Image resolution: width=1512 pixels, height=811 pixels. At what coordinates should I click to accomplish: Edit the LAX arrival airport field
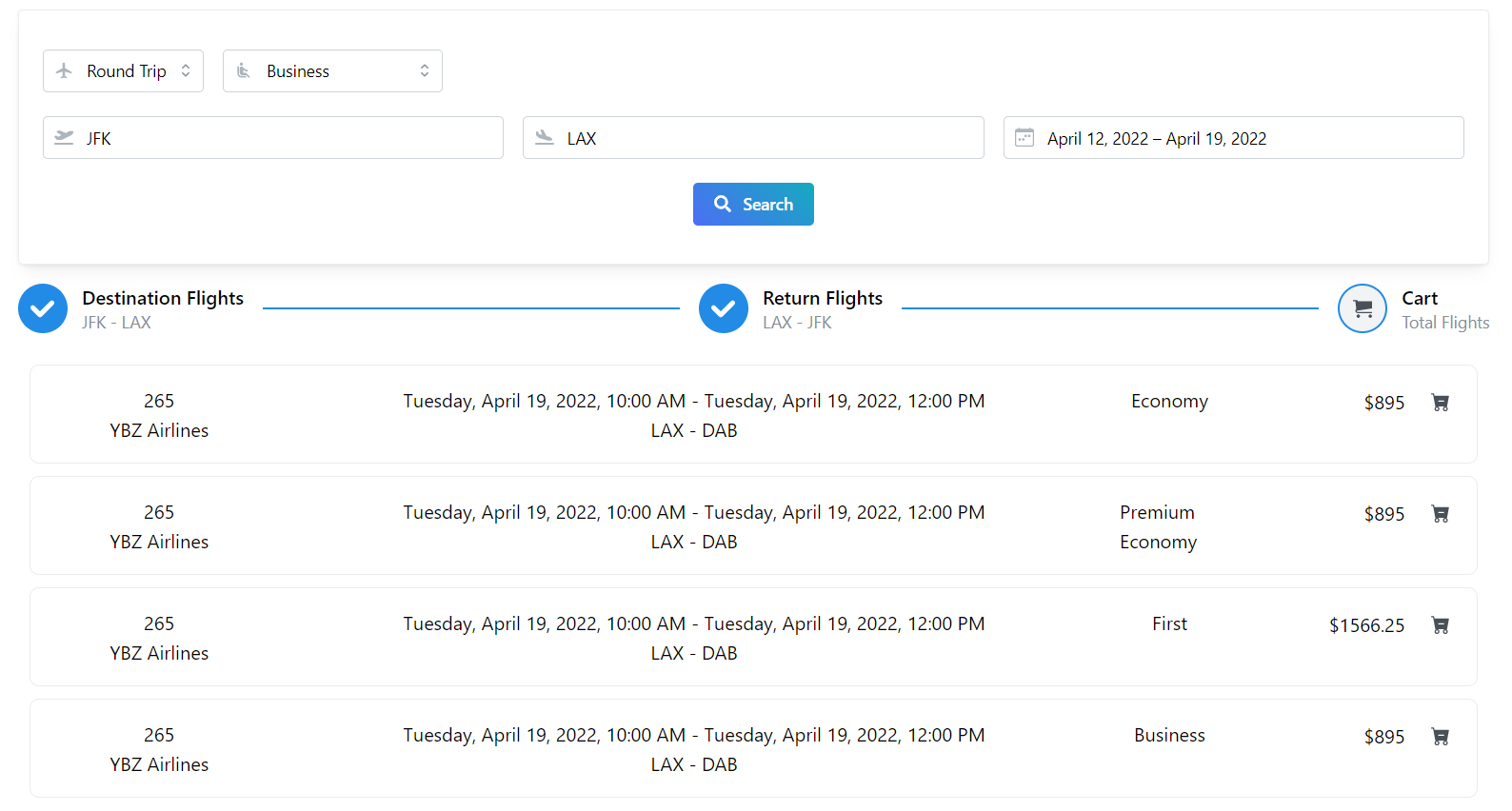point(753,138)
